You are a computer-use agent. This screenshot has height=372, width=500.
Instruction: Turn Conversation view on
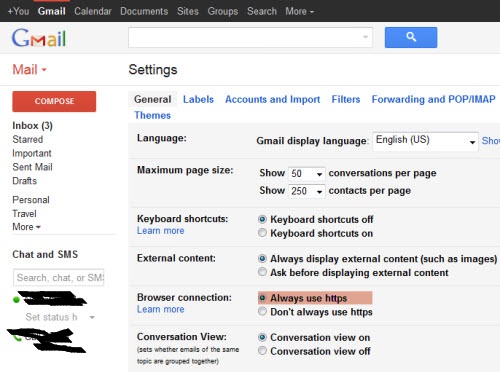[262, 337]
